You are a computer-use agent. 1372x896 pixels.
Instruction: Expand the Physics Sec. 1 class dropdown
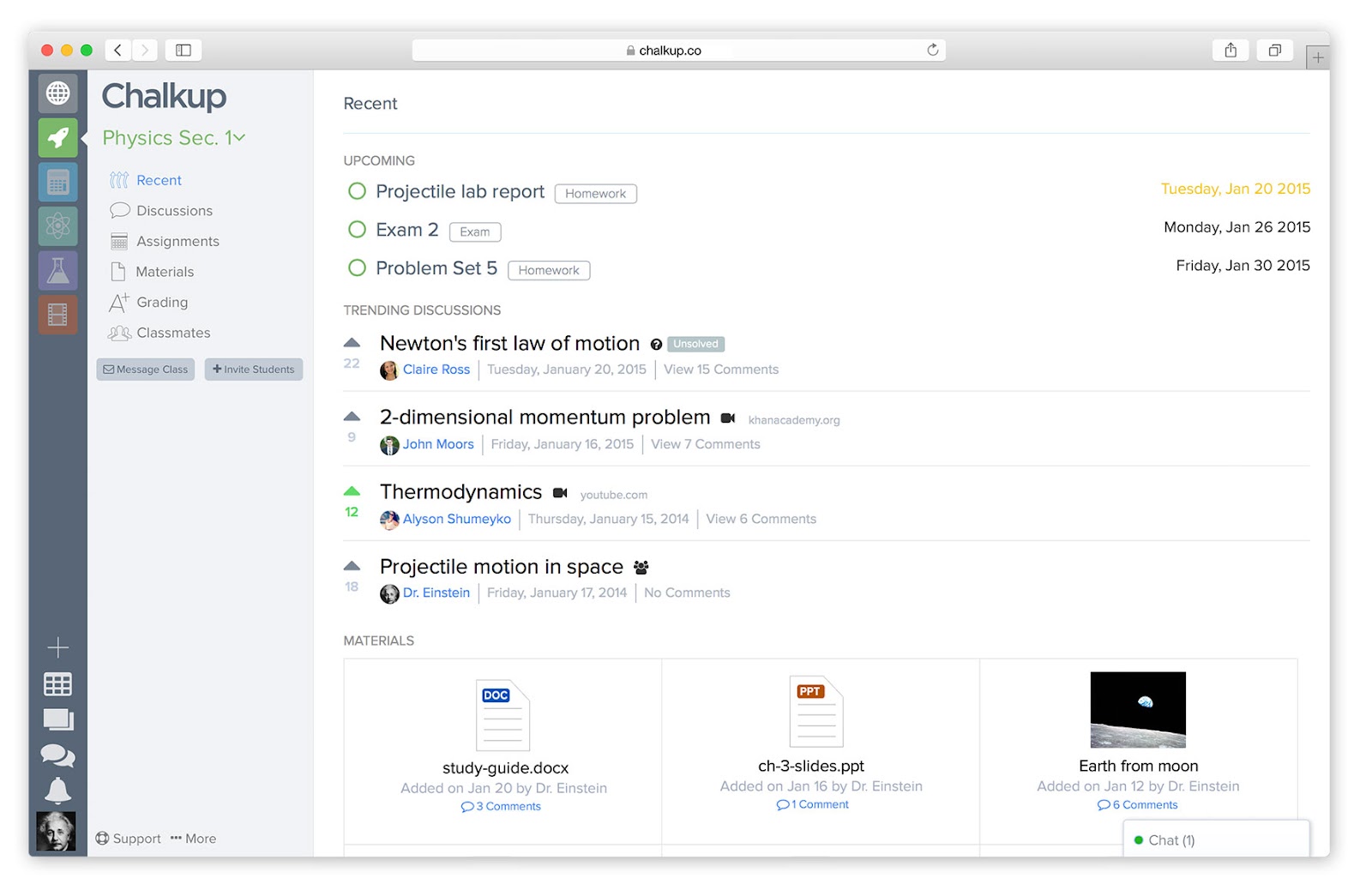pyautogui.click(x=174, y=138)
